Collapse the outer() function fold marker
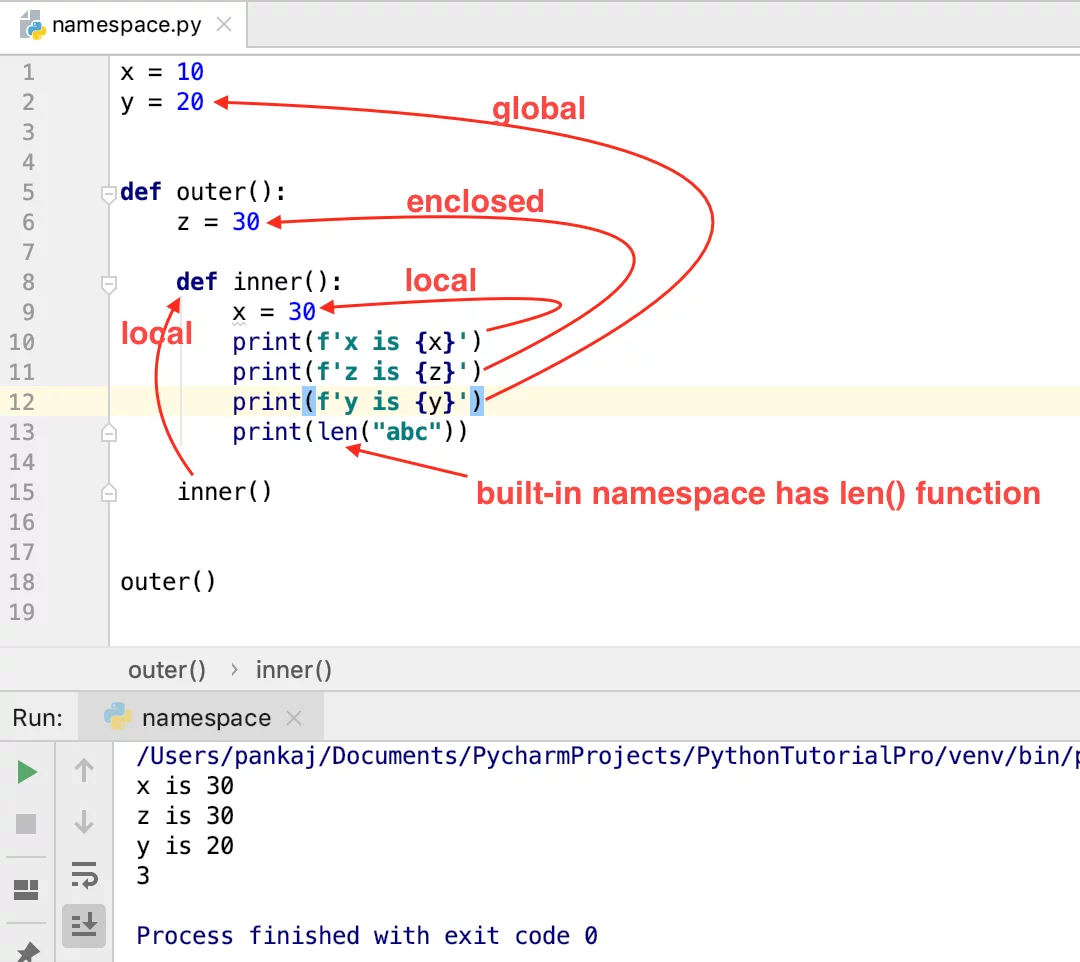The width and height of the screenshot is (1080, 962). (108, 194)
